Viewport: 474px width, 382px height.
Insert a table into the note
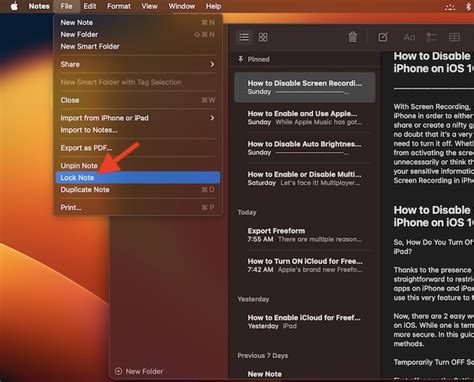coord(454,37)
